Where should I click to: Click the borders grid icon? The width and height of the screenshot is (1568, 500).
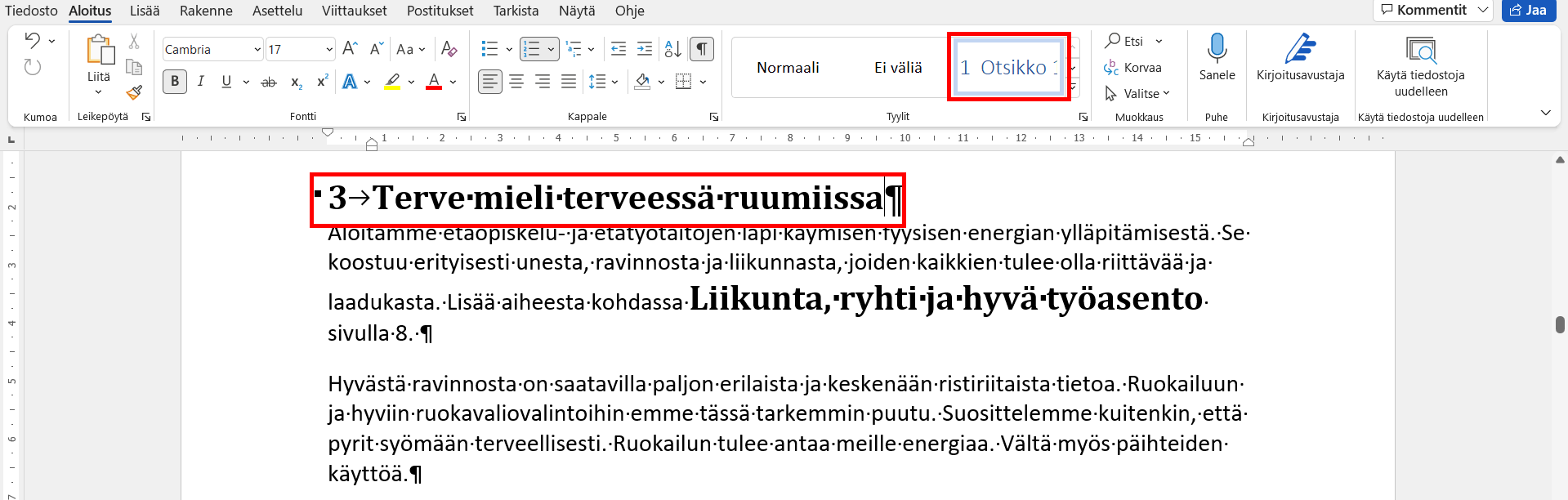684,82
